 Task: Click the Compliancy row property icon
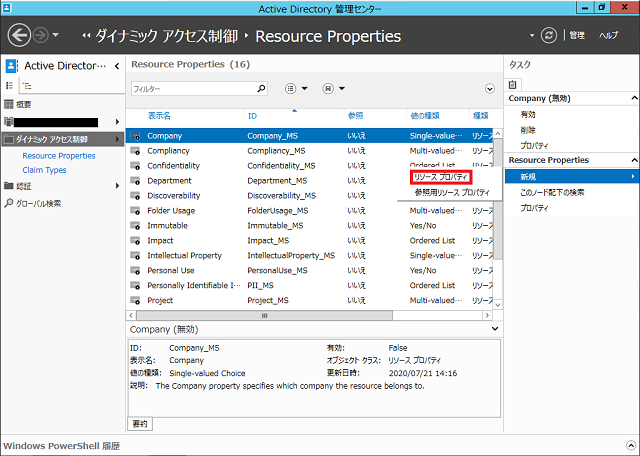point(137,151)
